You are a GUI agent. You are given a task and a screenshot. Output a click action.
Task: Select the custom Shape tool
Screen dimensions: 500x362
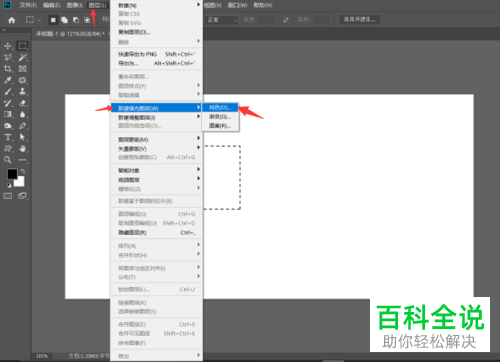click(8, 148)
